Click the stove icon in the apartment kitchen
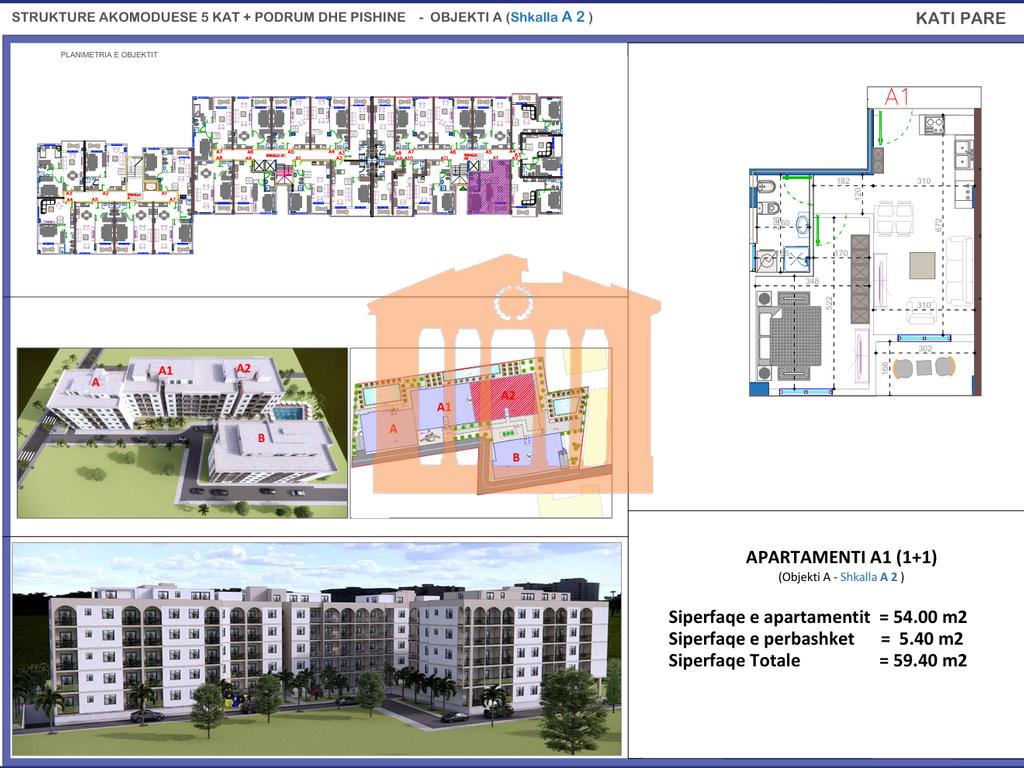The width and height of the screenshot is (1024, 768). tap(933, 124)
